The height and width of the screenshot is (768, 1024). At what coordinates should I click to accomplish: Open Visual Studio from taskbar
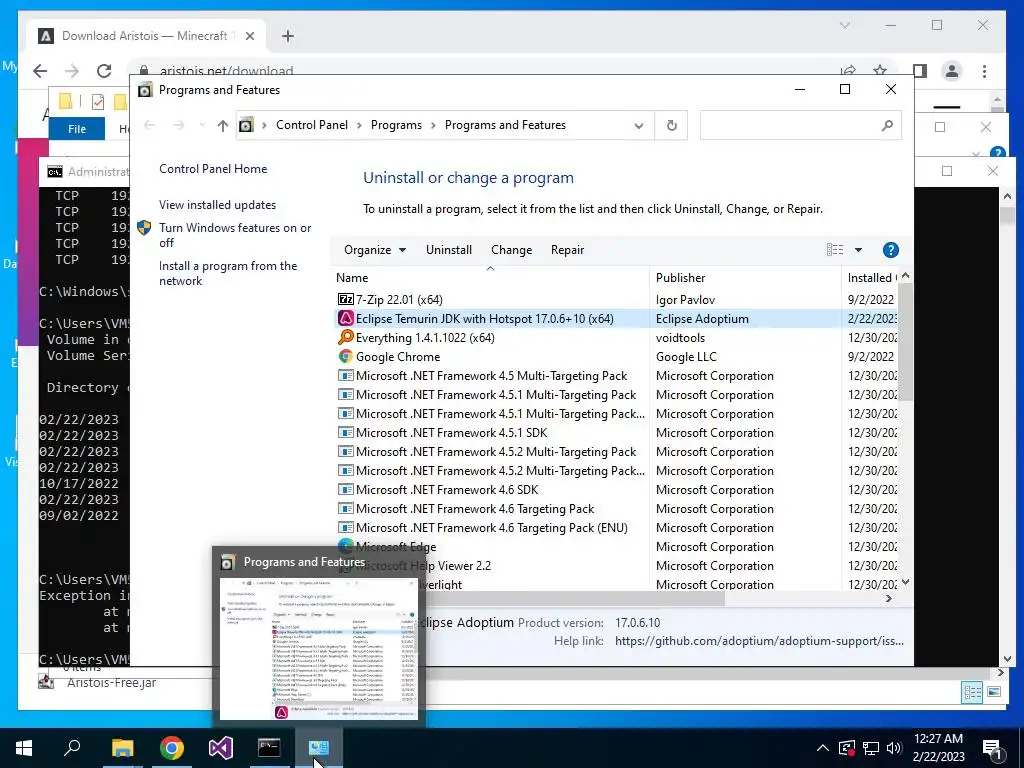[x=221, y=748]
